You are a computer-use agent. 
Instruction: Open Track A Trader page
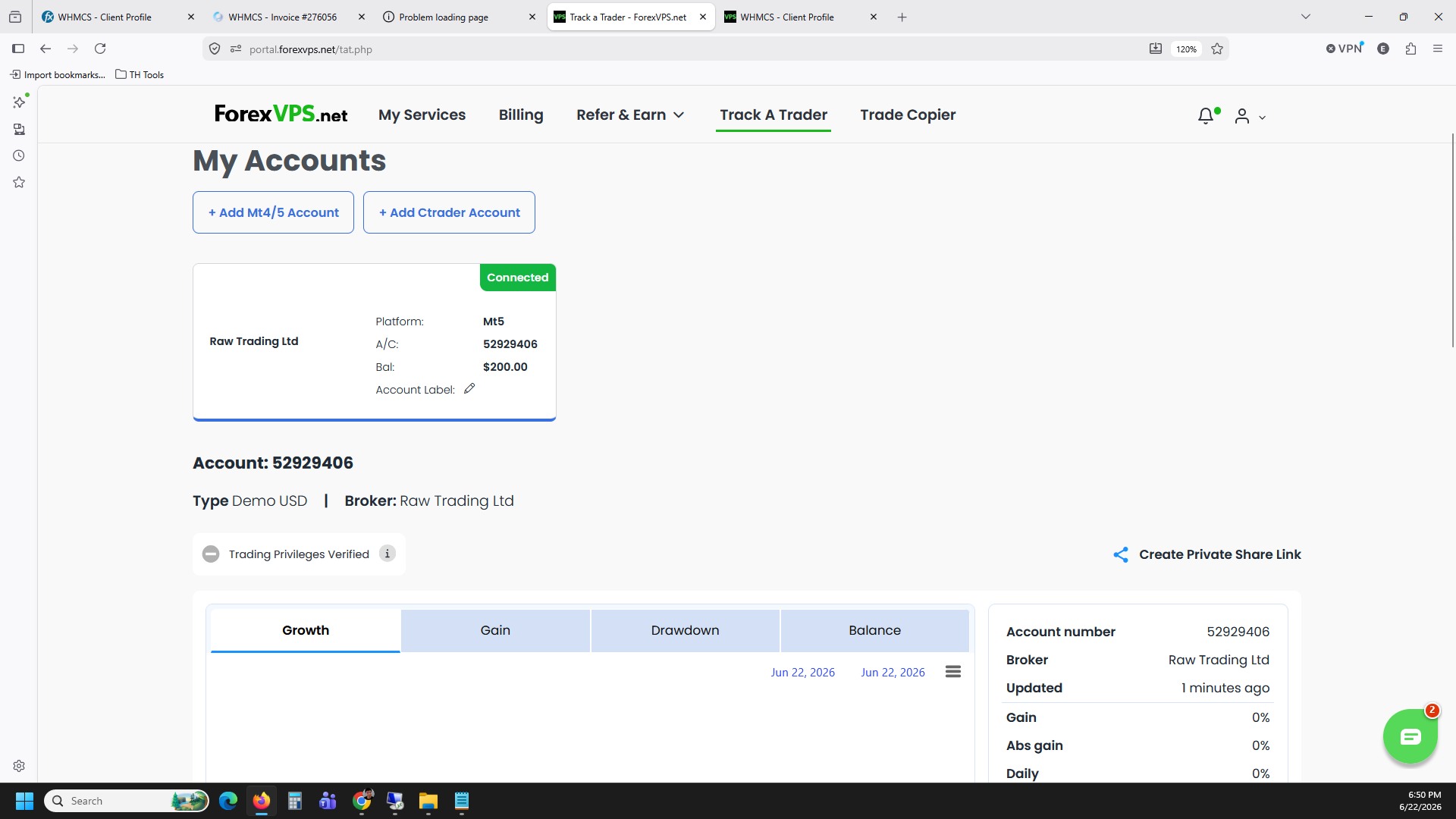773,115
